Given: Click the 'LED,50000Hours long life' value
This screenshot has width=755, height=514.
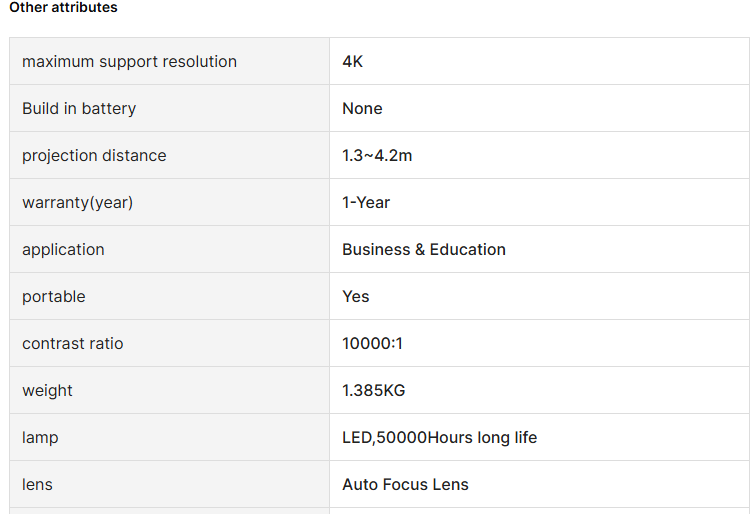Looking at the screenshot, I should pyautogui.click(x=439, y=438).
